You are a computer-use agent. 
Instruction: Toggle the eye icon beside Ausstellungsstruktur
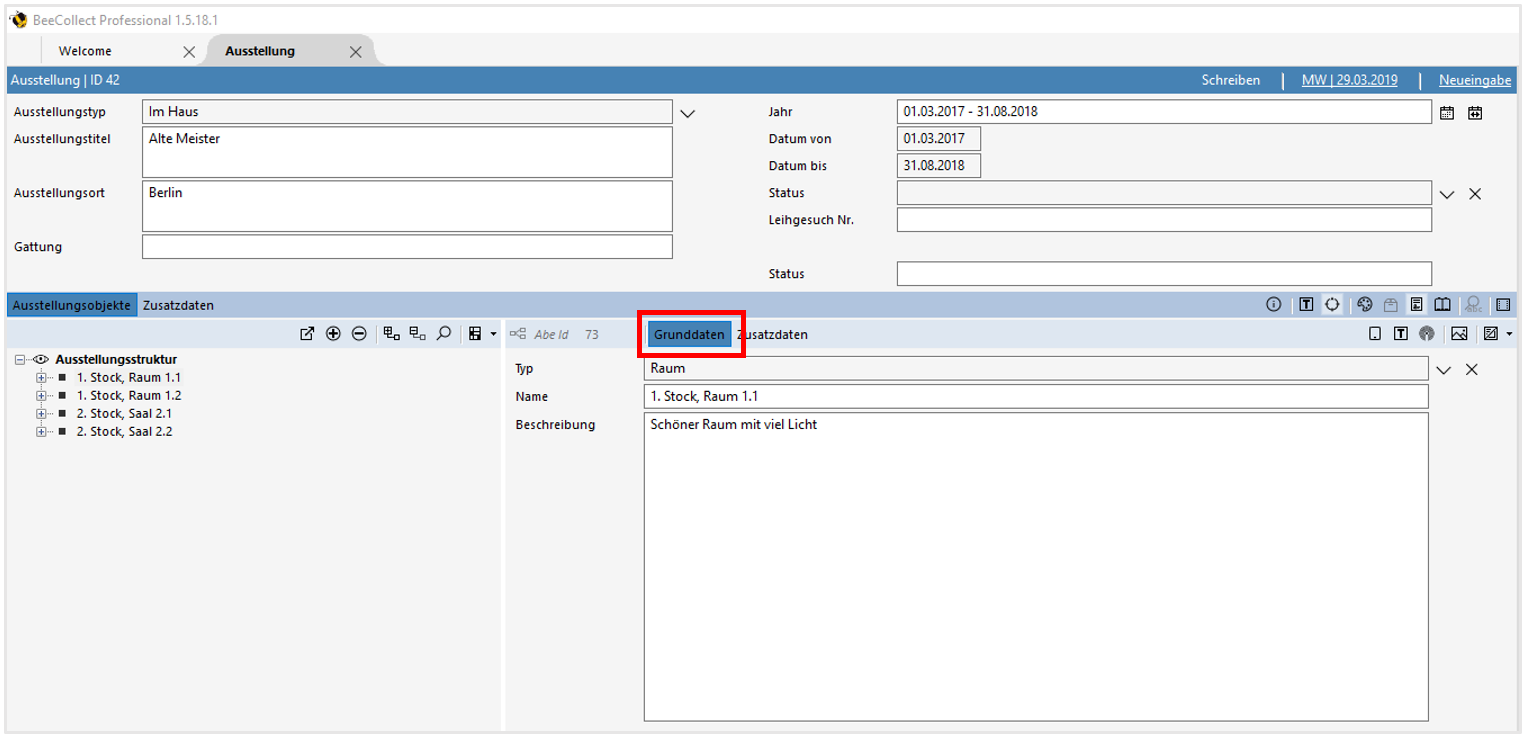[x=41, y=360]
